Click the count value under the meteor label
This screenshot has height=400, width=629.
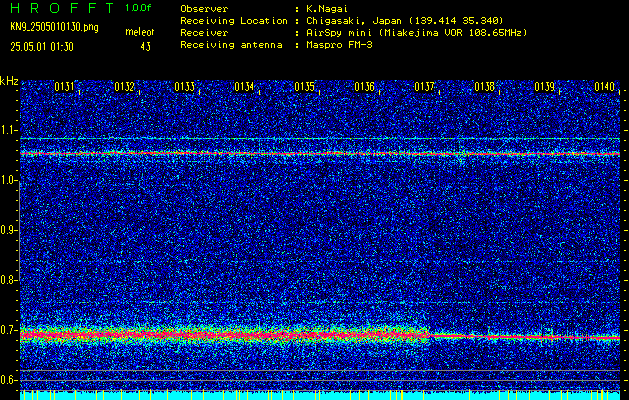[145, 47]
